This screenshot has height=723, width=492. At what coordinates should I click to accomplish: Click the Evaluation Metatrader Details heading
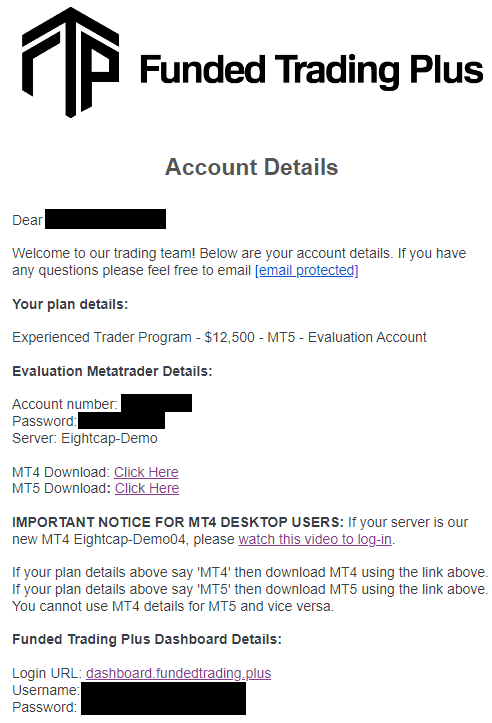(112, 371)
